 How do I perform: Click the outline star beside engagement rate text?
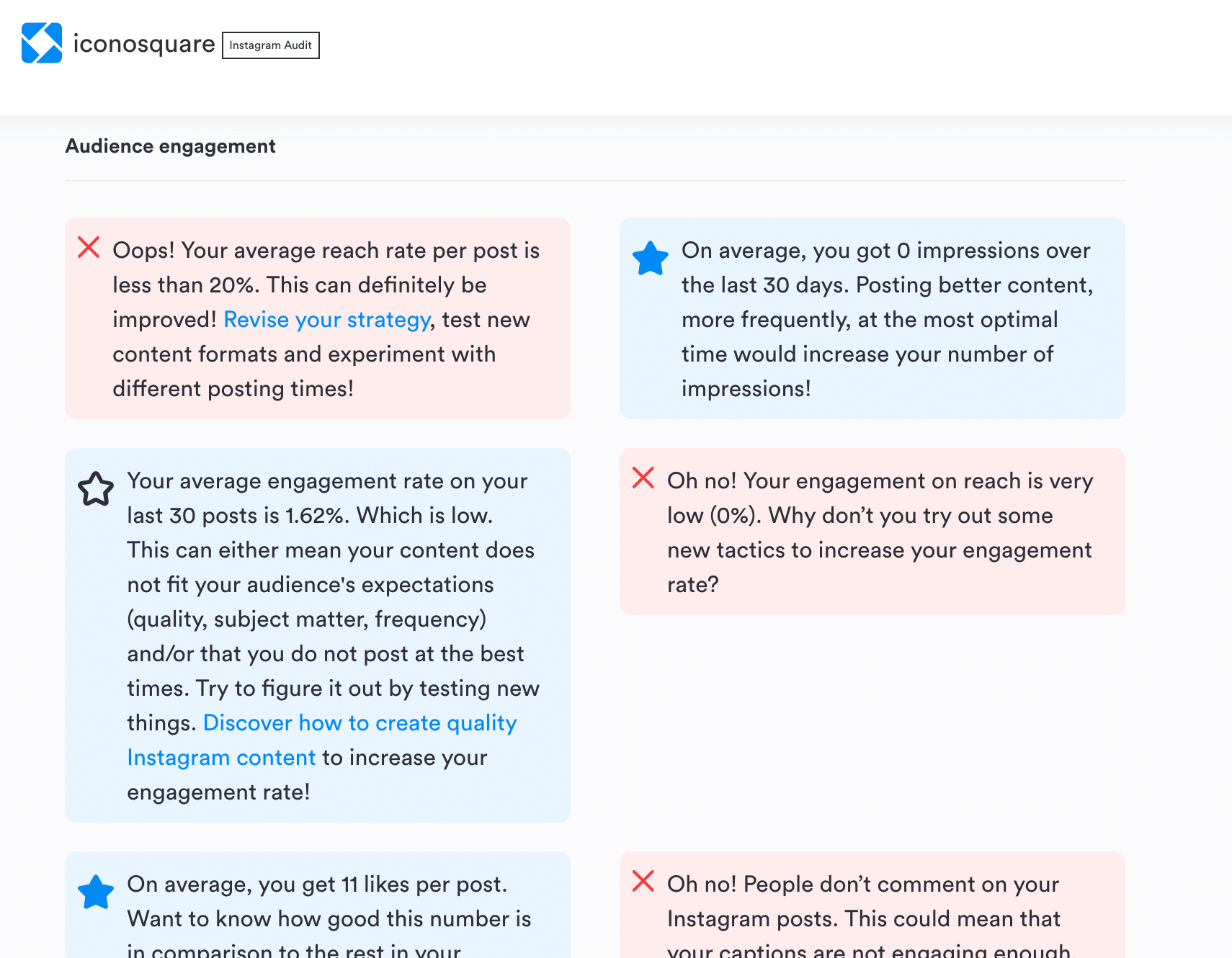96,489
